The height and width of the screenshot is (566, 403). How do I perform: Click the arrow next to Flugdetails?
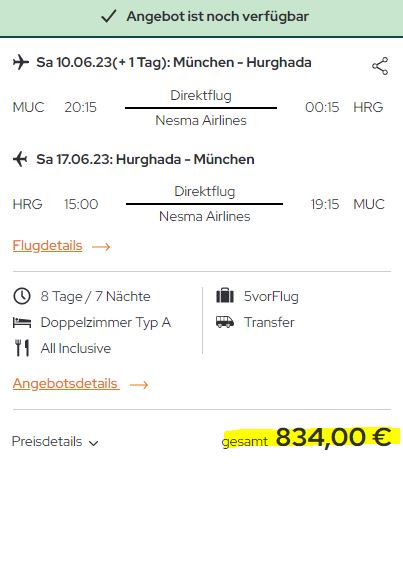[101, 247]
